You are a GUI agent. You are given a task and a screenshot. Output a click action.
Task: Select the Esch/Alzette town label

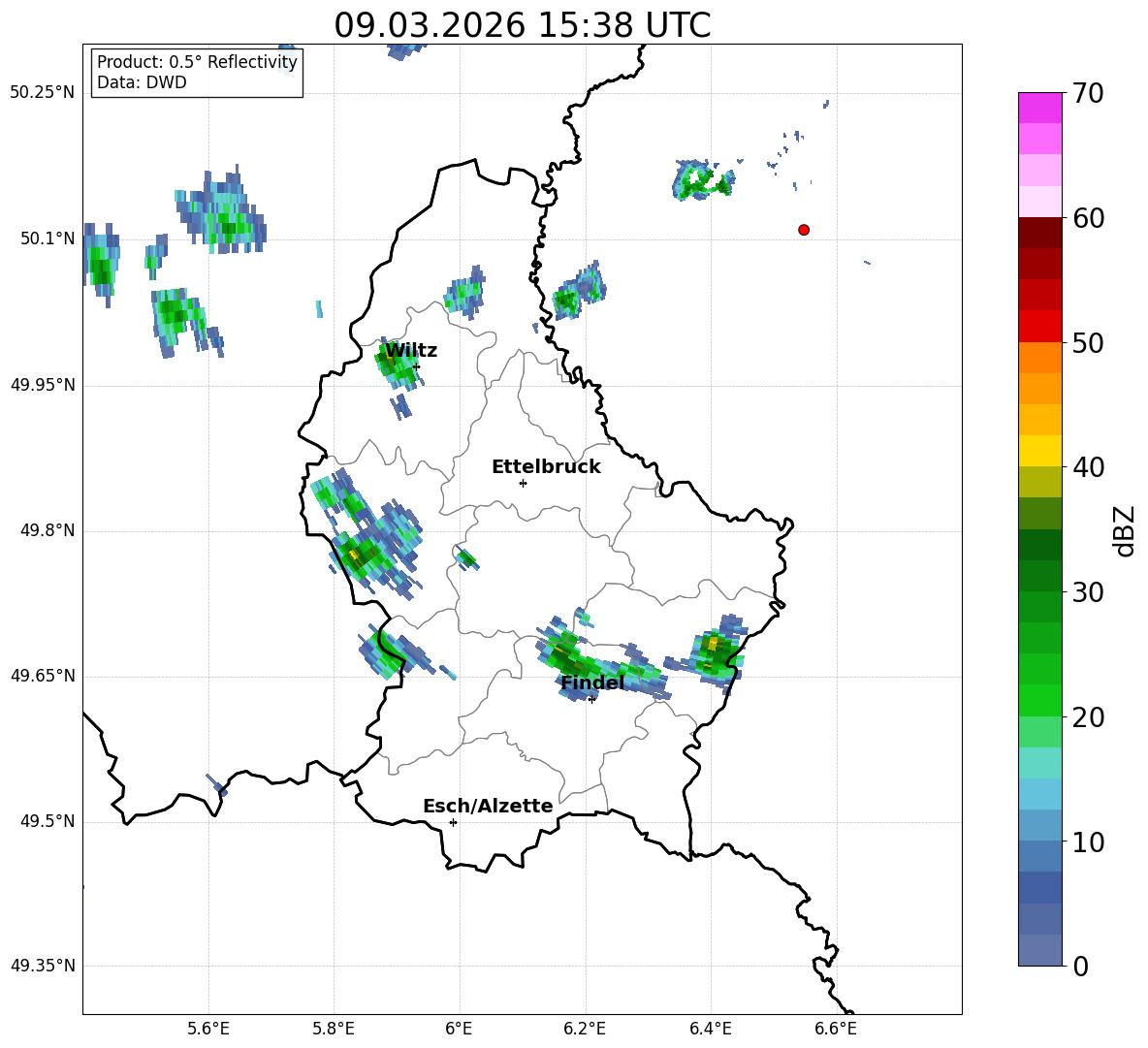[487, 806]
